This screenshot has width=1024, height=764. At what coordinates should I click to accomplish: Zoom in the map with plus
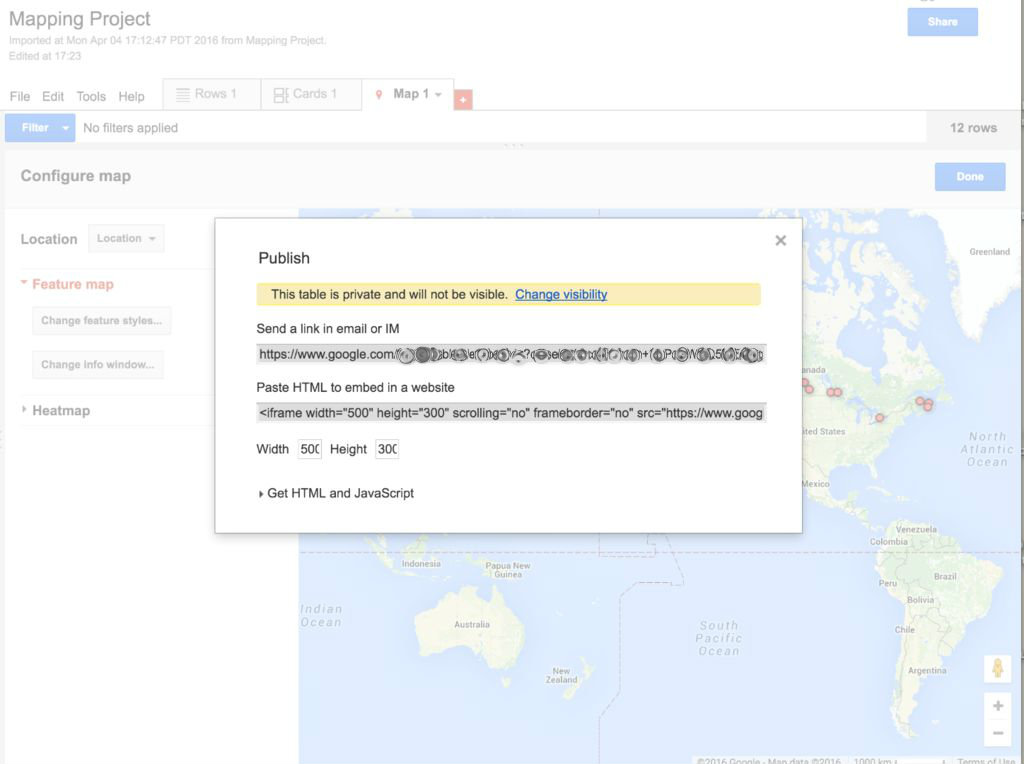997,706
